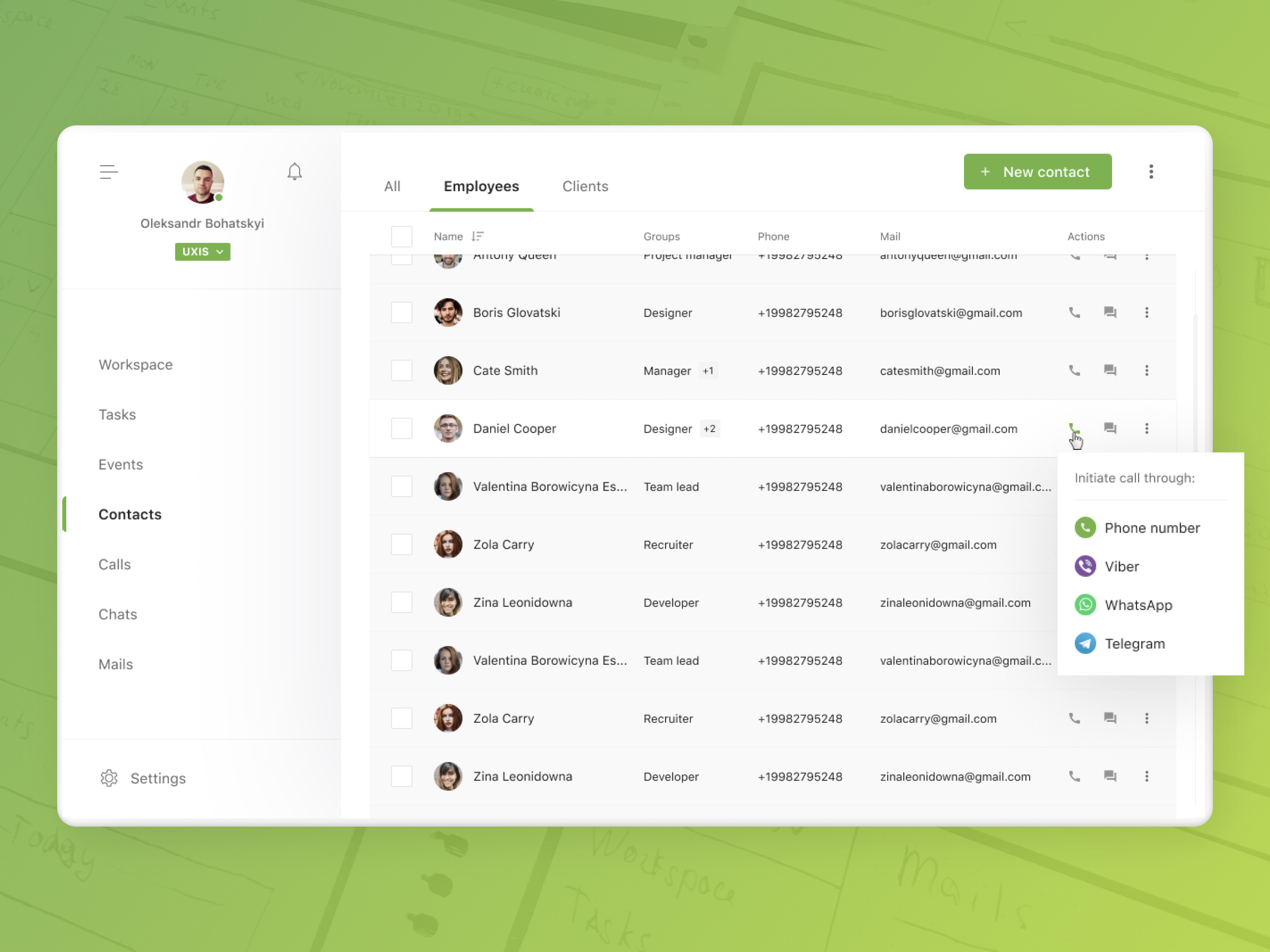Check the select-all checkbox in table header
This screenshot has height=952, width=1270.
(x=401, y=236)
